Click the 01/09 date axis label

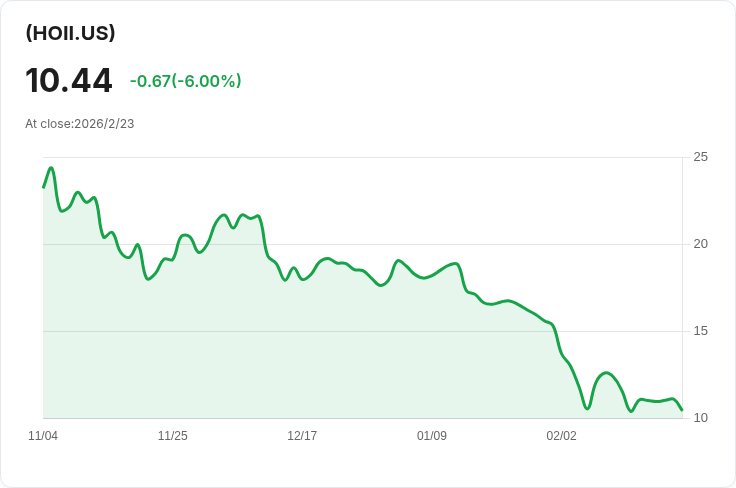click(432, 436)
